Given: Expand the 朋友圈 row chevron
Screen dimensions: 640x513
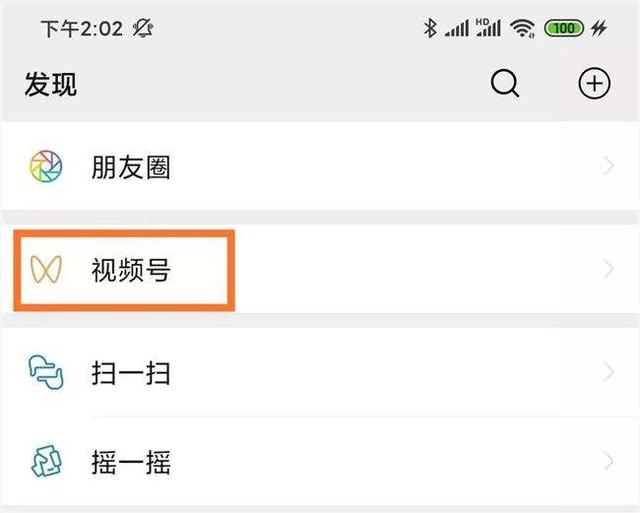Looking at the screenshot, I should [x=609, y=167].
